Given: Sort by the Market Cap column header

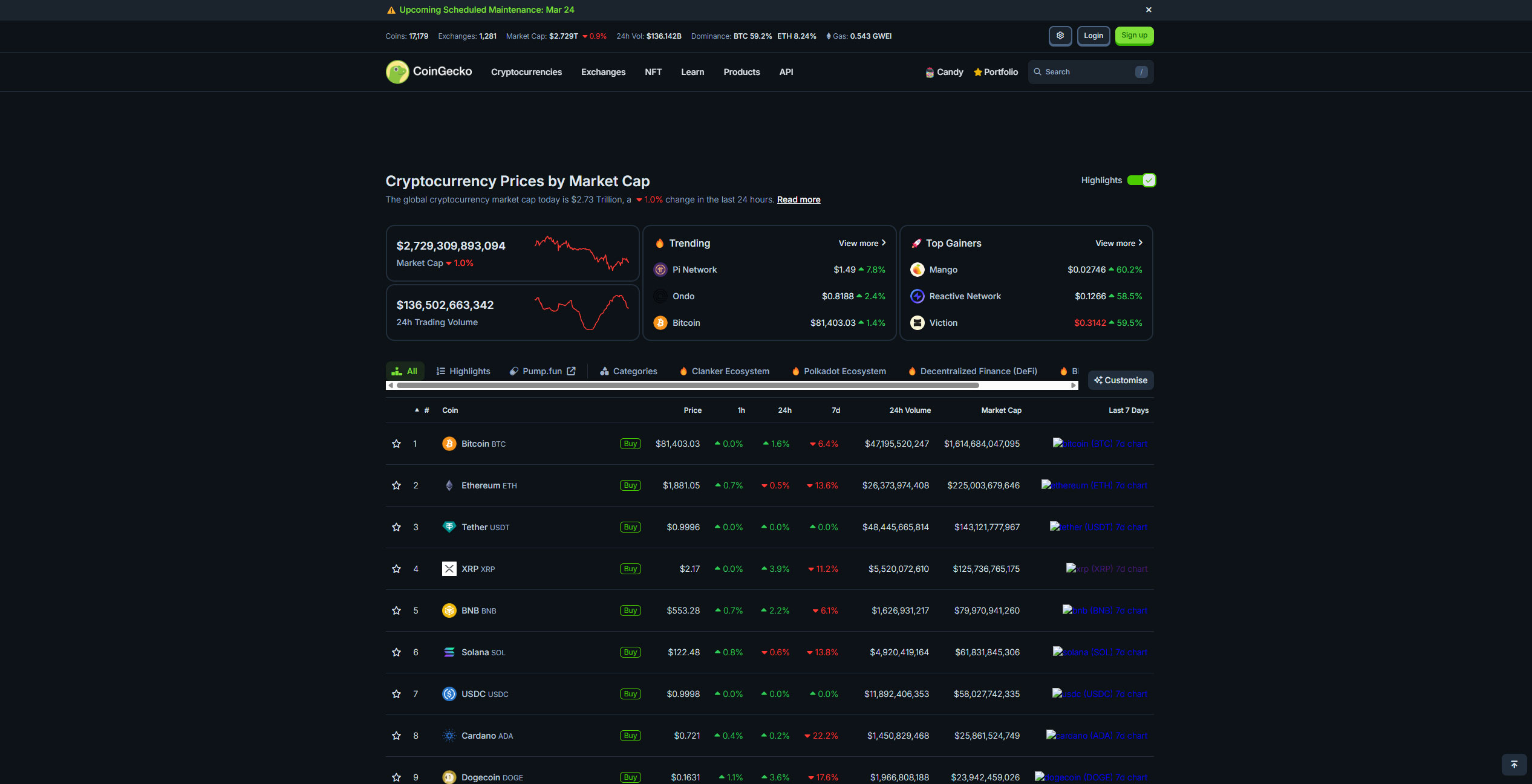Looking at the screenshot, I should point(1001,410).
